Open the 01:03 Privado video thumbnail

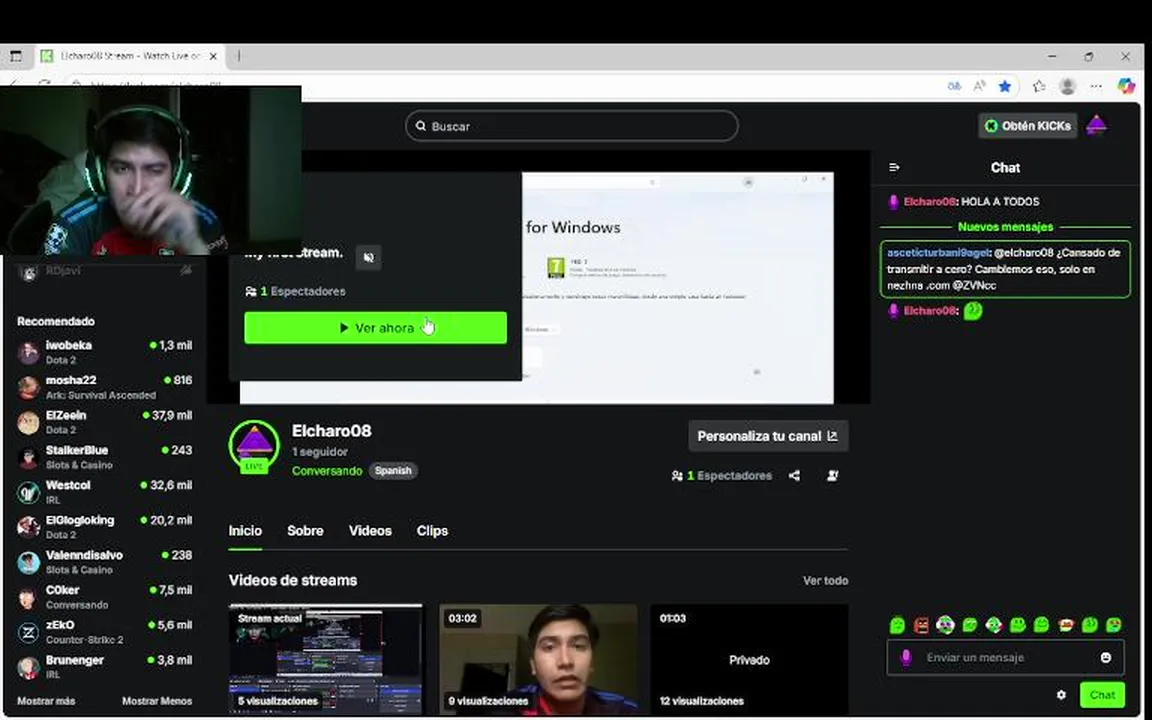click(749, 659)
